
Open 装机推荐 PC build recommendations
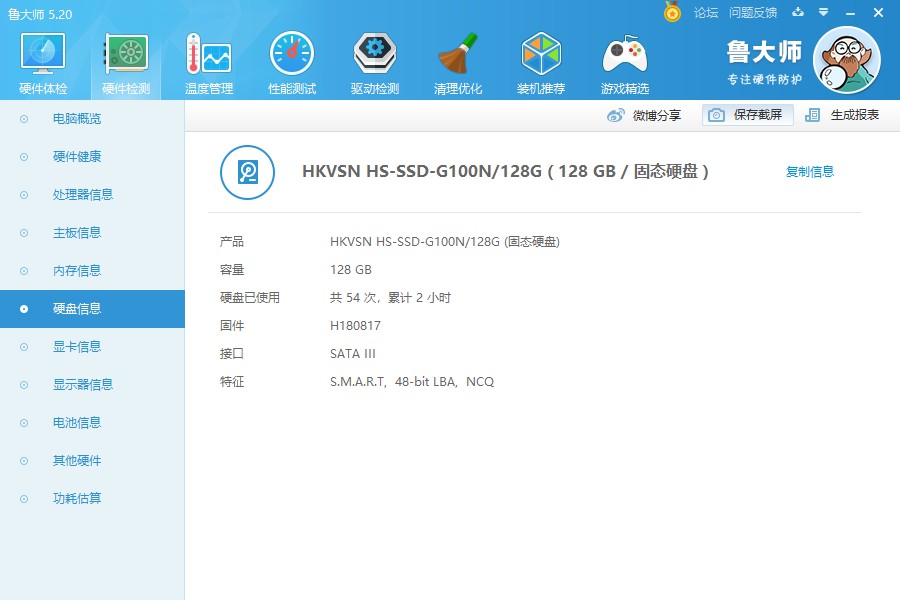tap(540, 60)
